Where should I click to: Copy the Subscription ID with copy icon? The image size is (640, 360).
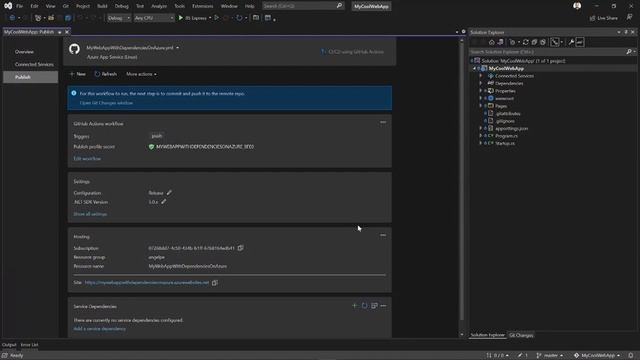tap(241, 248)
